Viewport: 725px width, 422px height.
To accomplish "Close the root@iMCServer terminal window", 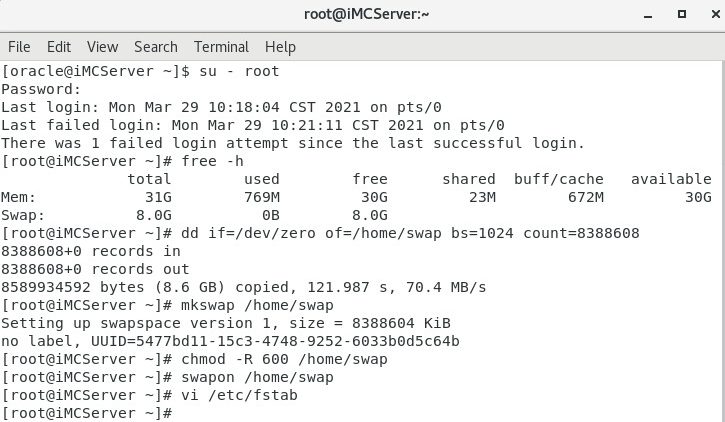I will click(x=715, y=14).
